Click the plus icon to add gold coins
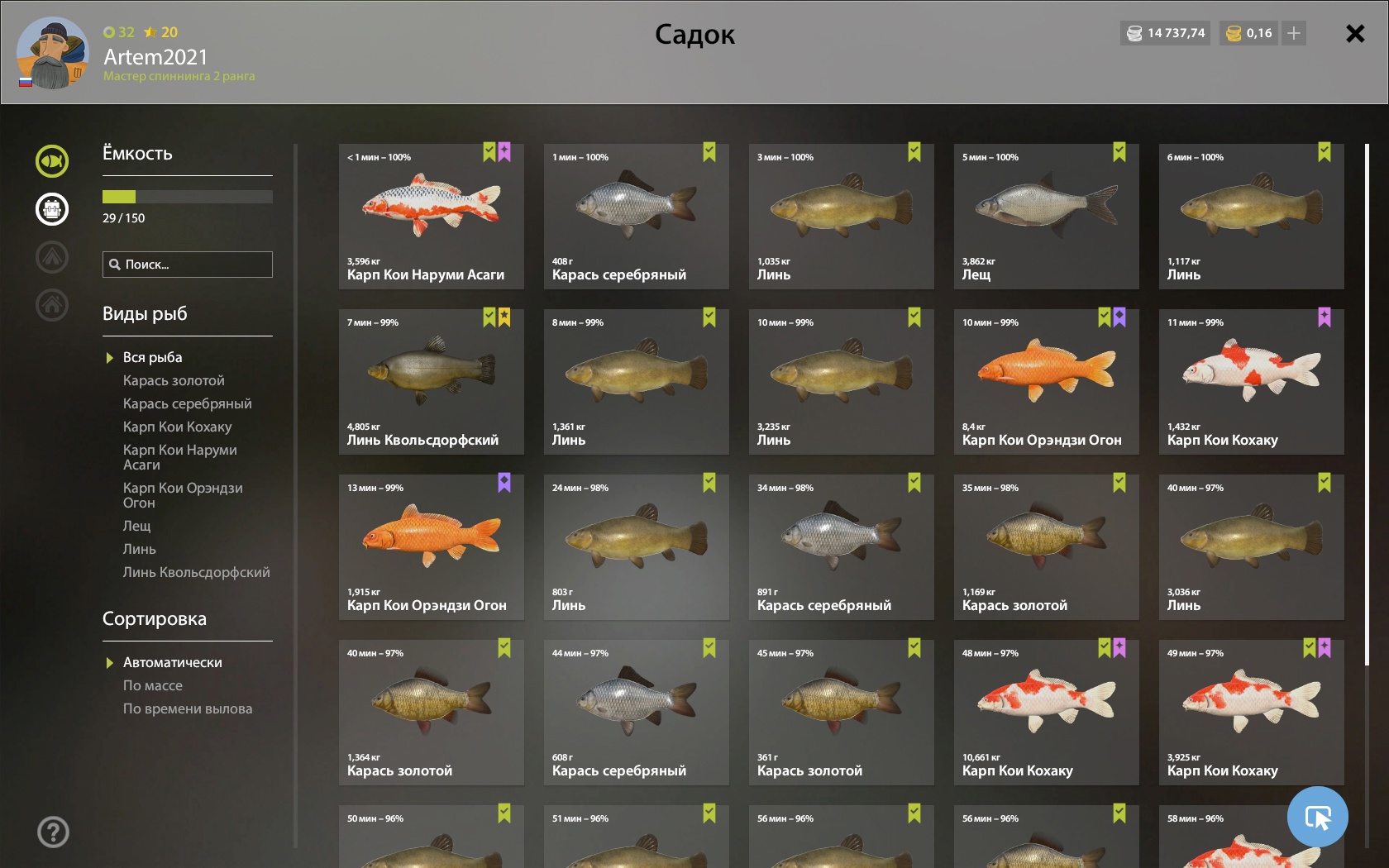Screen dimensions: 1389x868 point(1294,33)
